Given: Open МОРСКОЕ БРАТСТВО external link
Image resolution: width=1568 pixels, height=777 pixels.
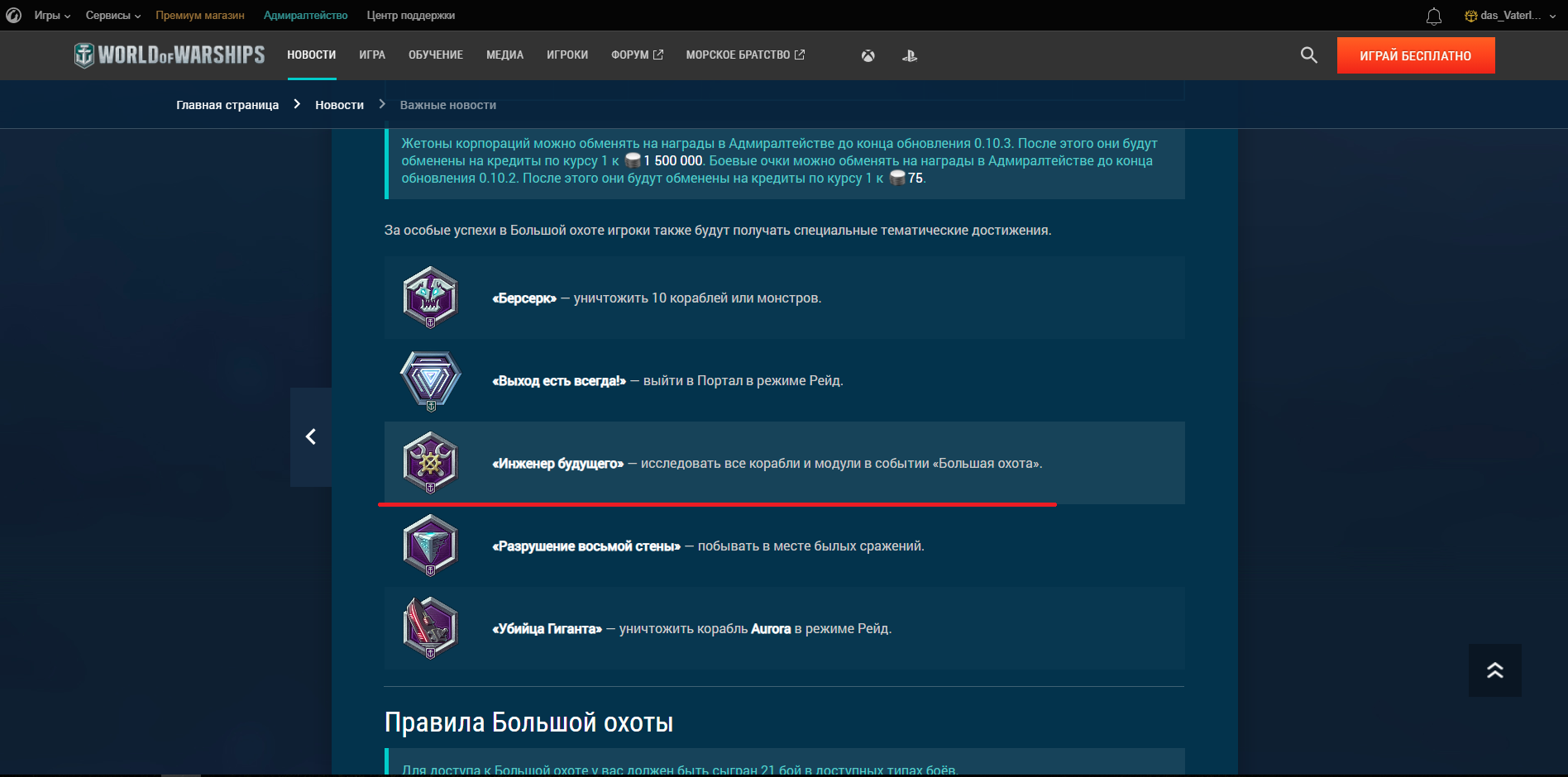Looking at the screenshot, I should click(745, 55).
